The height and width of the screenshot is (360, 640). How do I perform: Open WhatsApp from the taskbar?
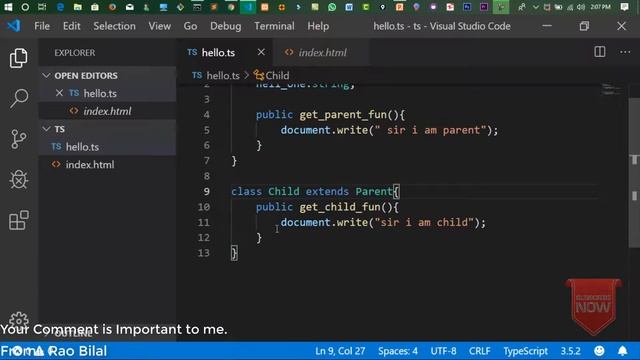click(332, 7)
